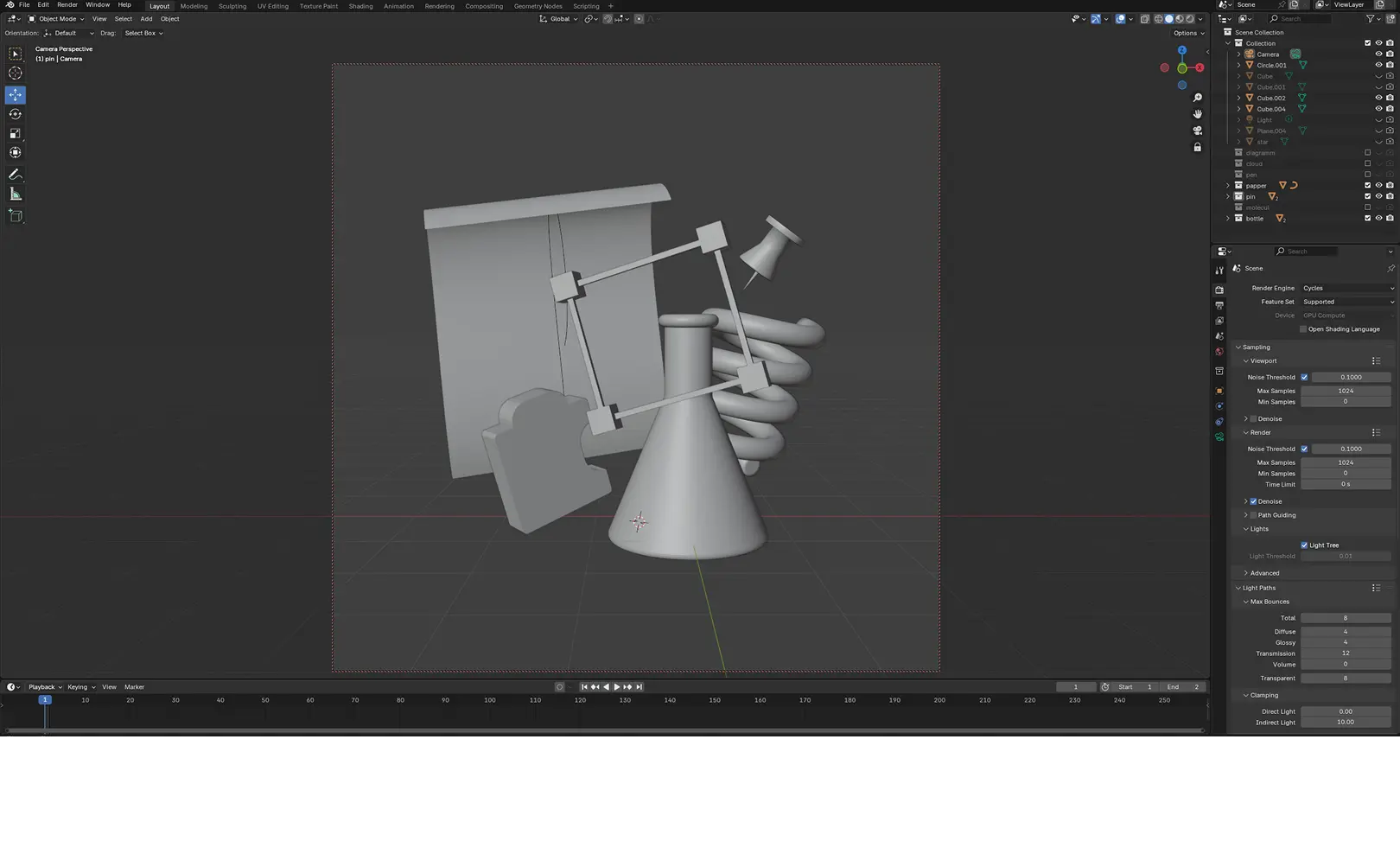Select the Scale tool in toolbar
This screenshot has height=854, width=1400.
point(16,133)
